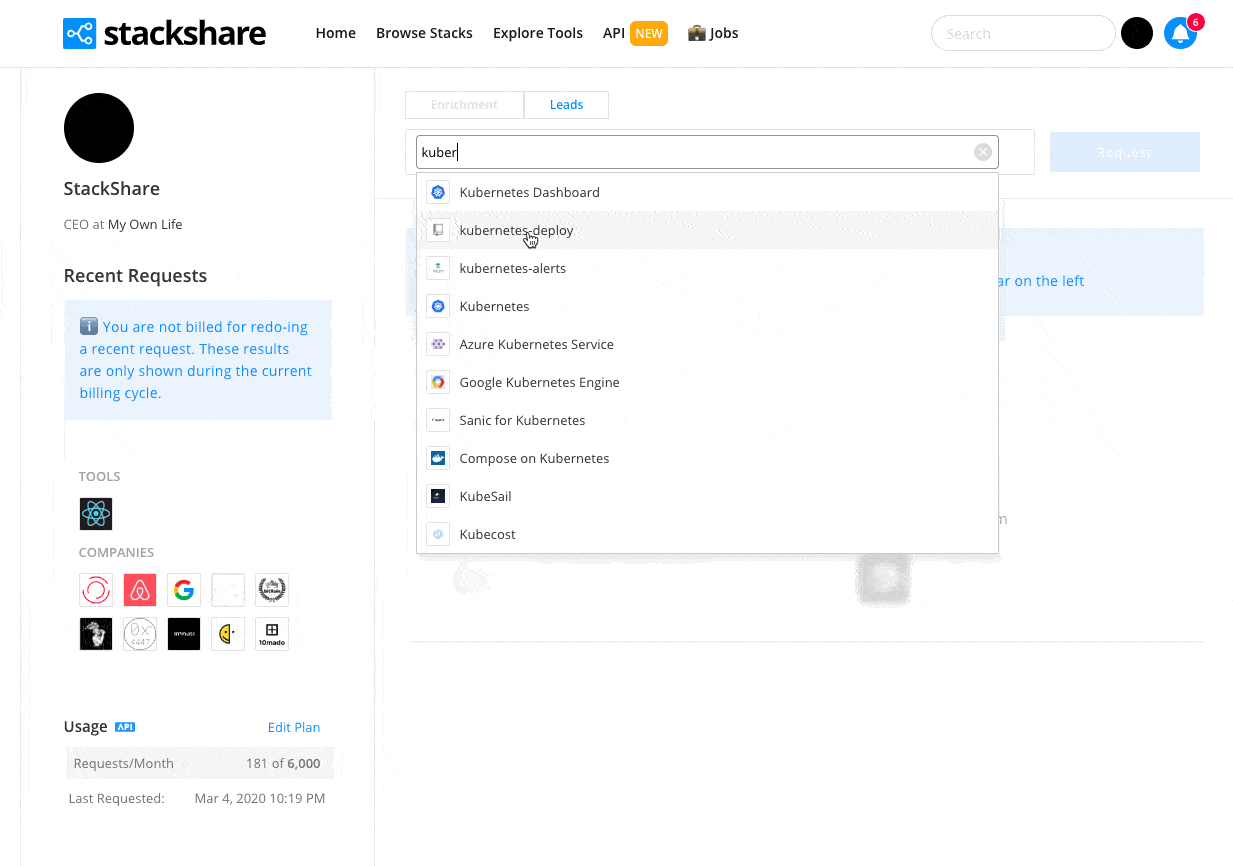Focus the header Search field

(x=1023, y=33)
